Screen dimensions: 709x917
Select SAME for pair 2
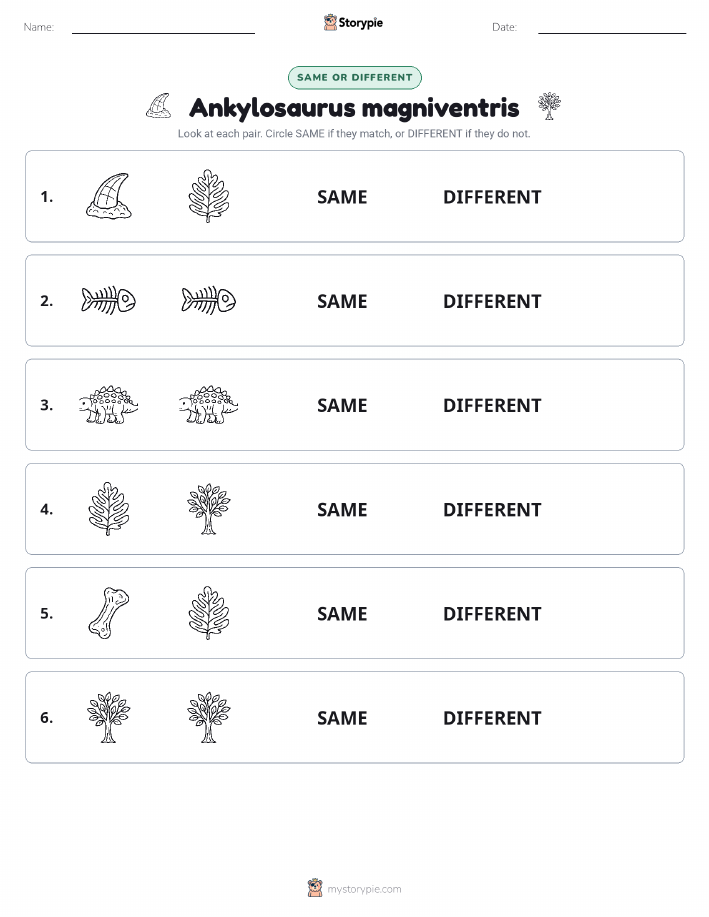point(342,301)
